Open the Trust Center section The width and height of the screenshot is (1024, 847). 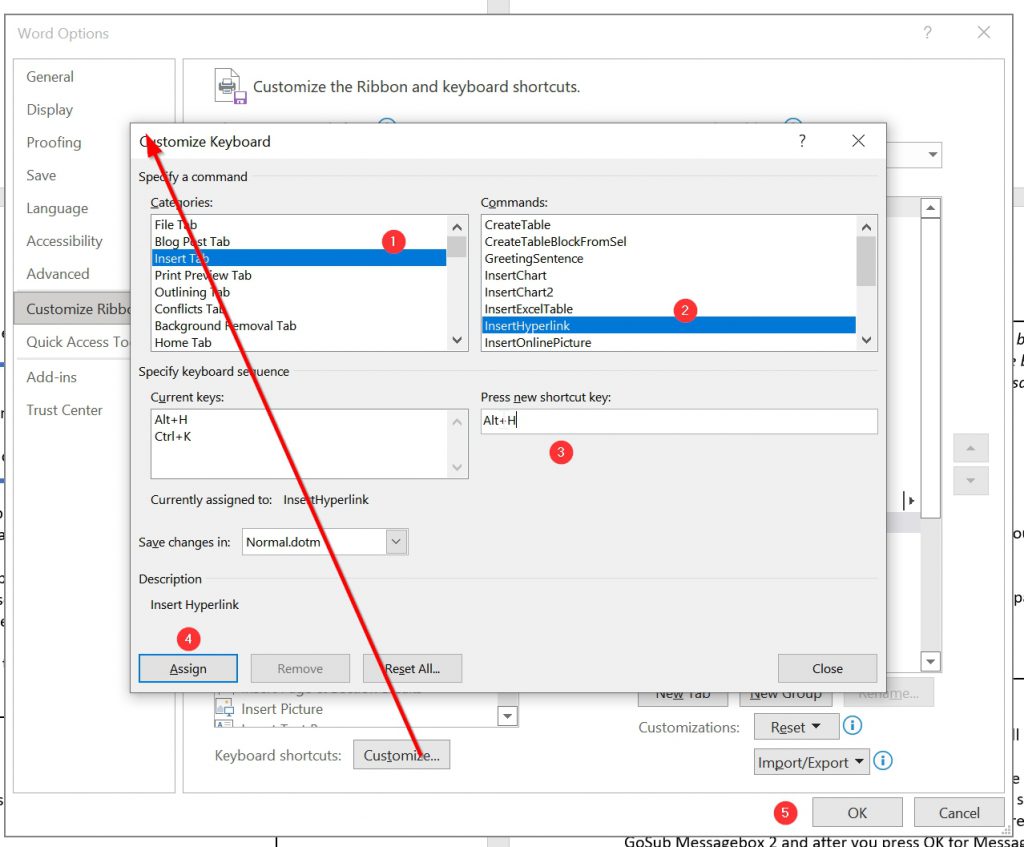64,410
